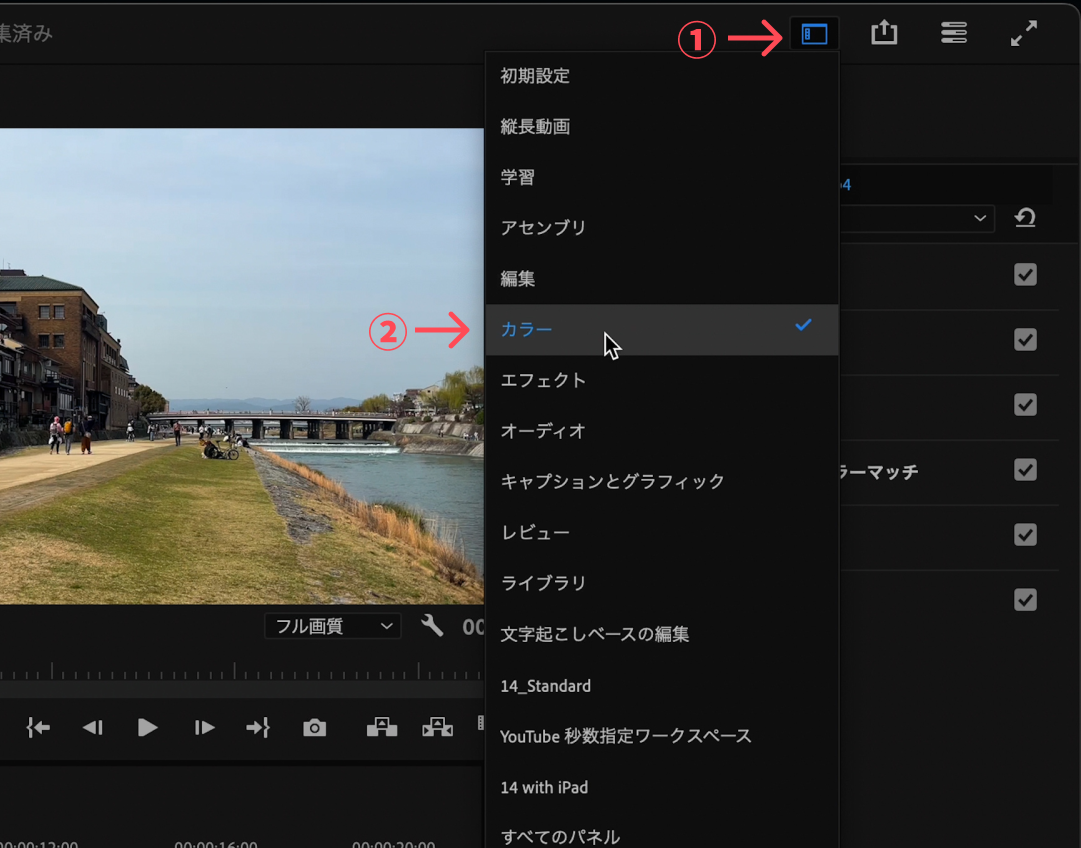Toggle the second Lumetri section checkbox

[1025, 340]
